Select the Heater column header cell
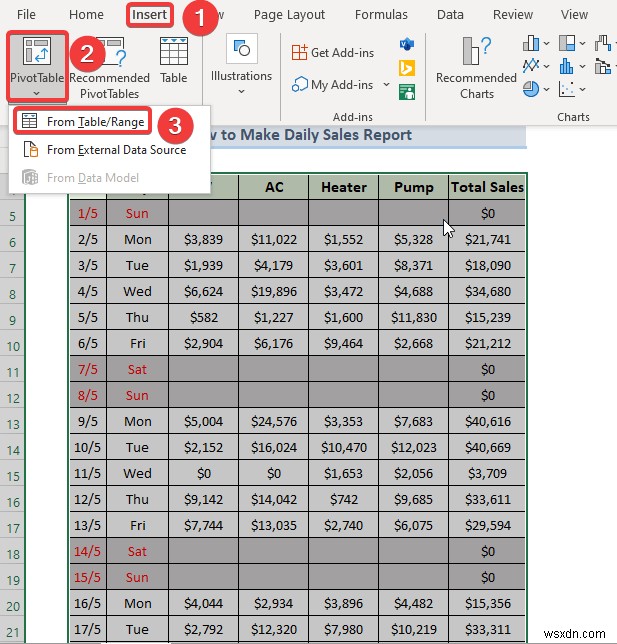The width and height of the screenshot is (617, 644). (x=343, y=187)
